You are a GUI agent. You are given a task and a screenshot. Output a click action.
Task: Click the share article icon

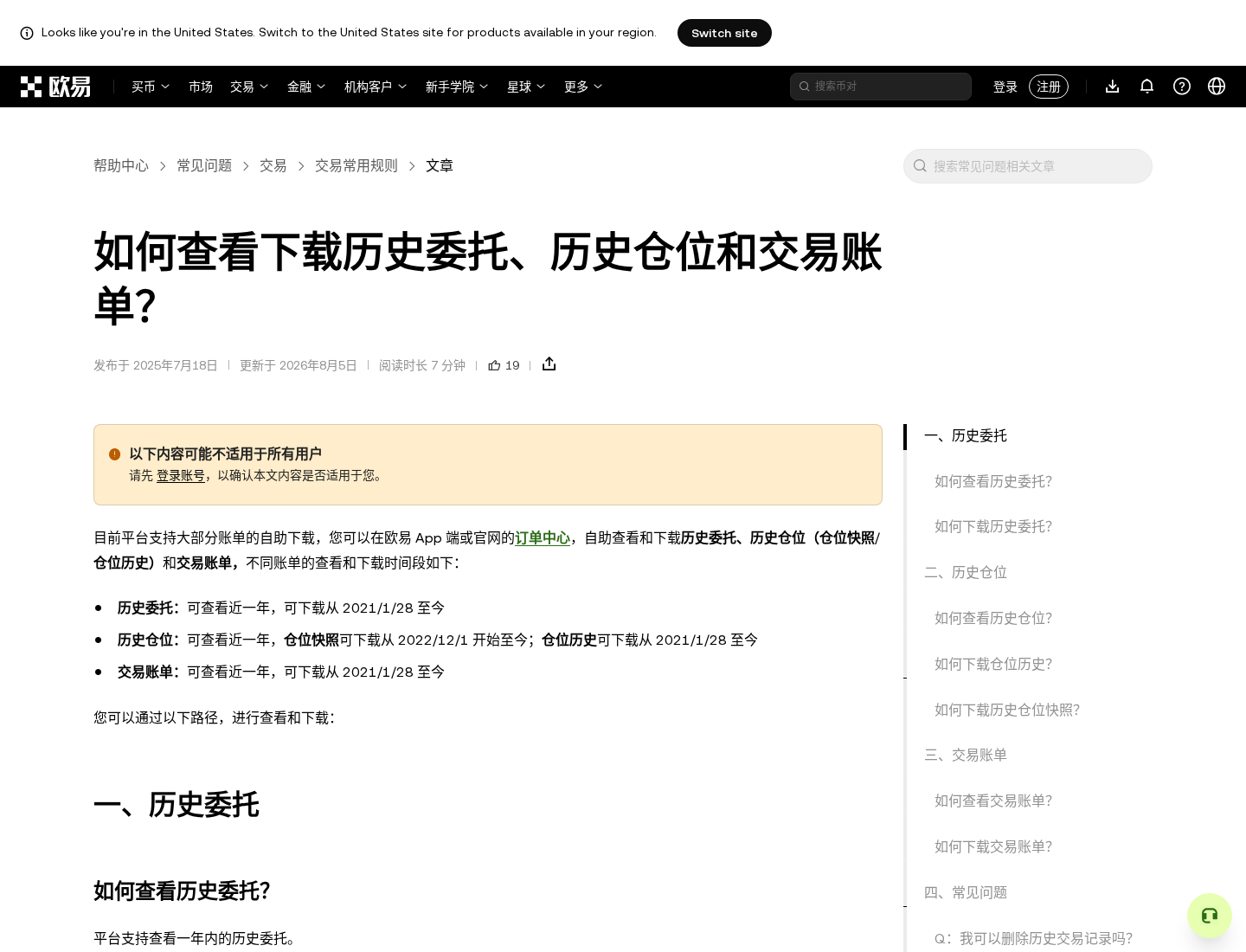(549, 364)
